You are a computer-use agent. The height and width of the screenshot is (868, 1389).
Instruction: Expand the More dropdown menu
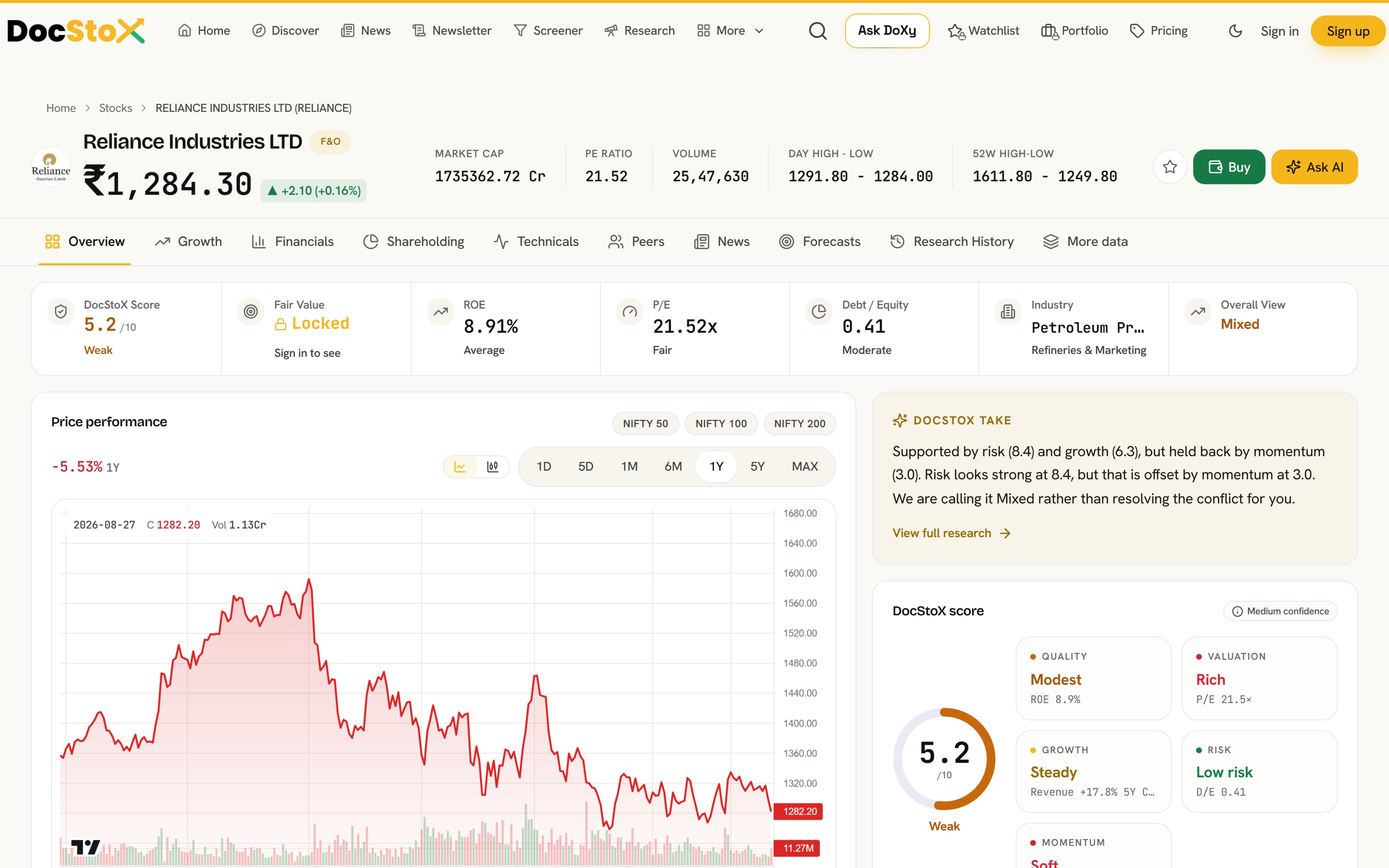coord(730,31)
